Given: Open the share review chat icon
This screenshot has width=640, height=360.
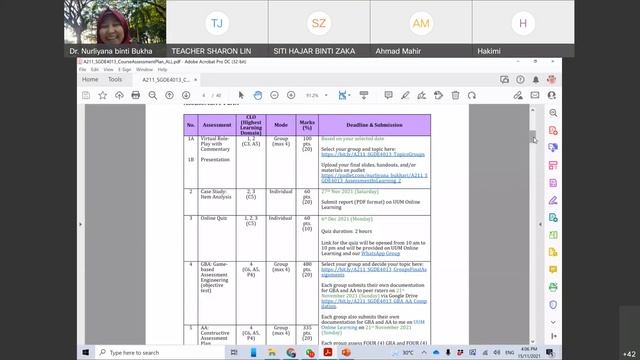Looking at the screenshot, I should pyautogui.click(x=504, y=80).
